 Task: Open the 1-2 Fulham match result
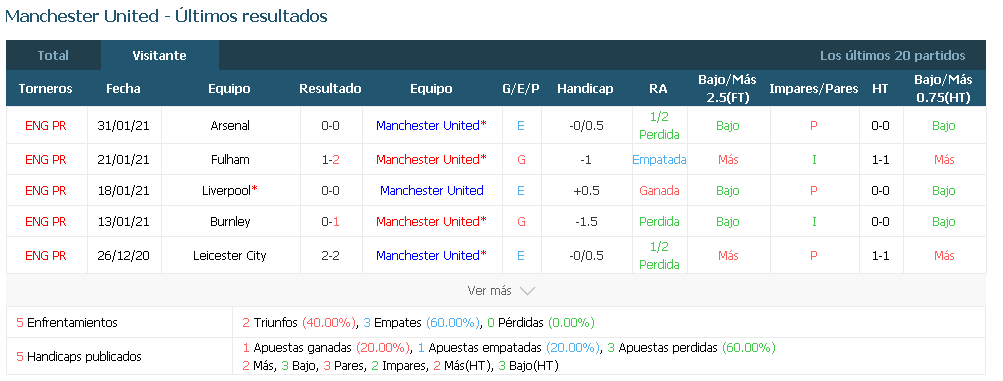(330, 159)
